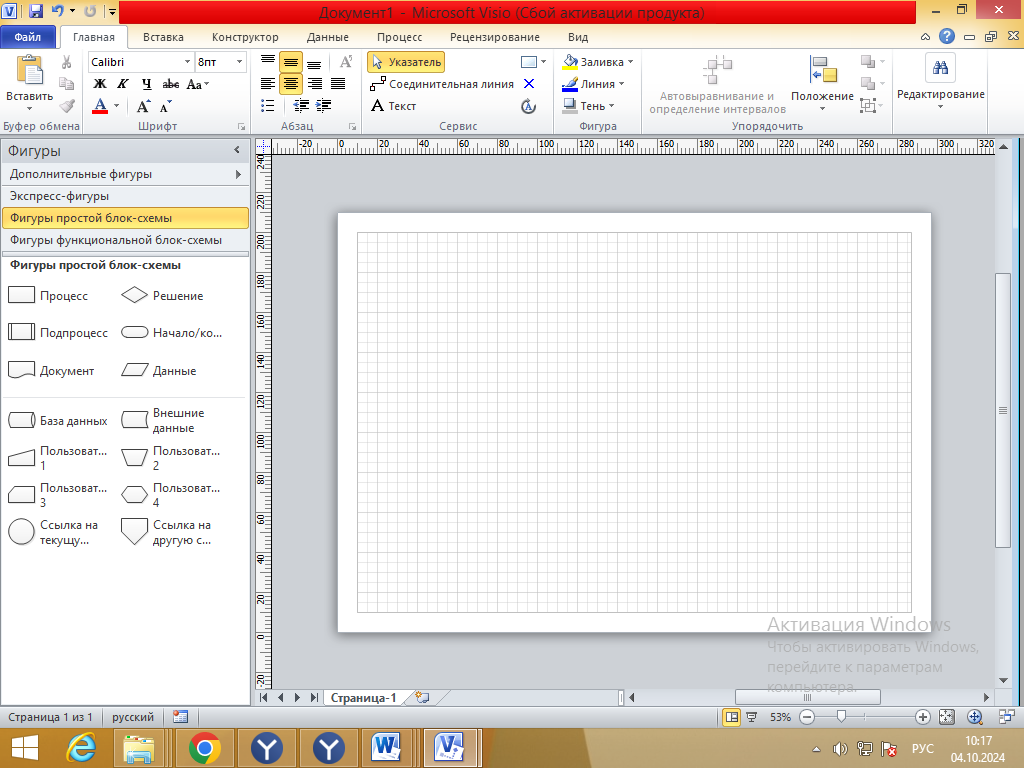Fit page to current window
The image size is (1024, 768).
pyautogui.click(x=947, y=717)
